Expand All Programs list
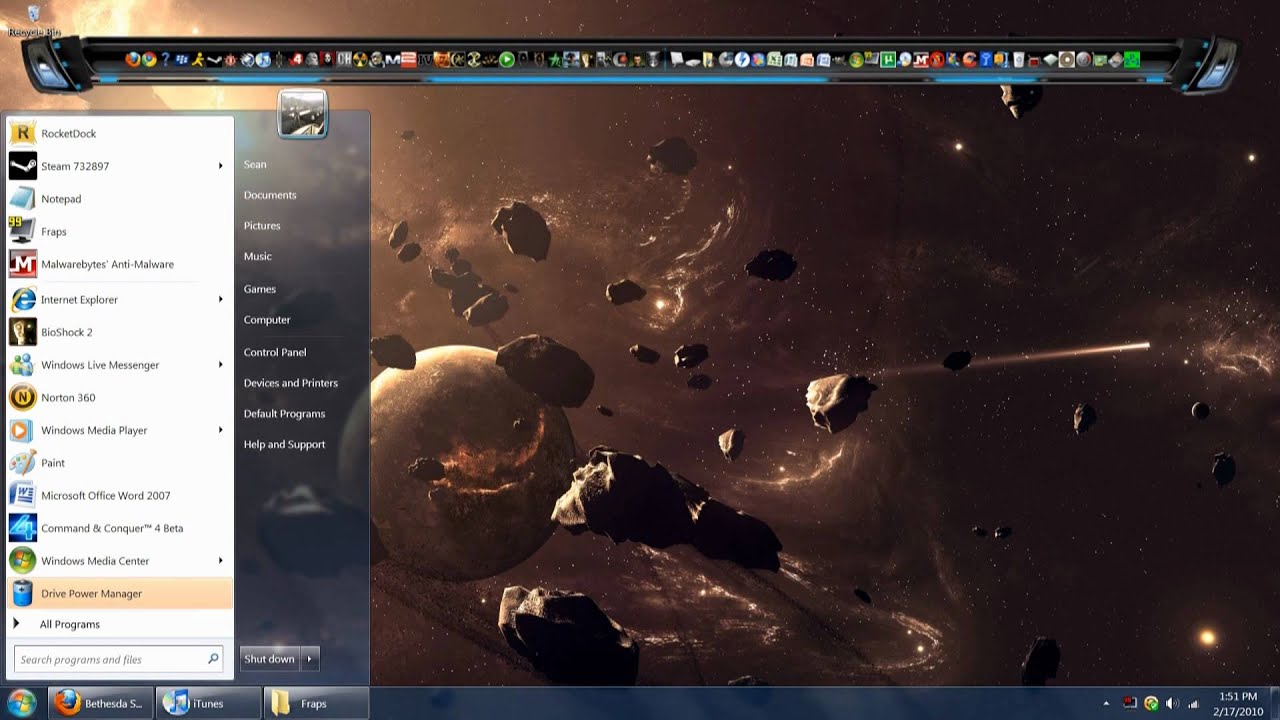 tap(120, 624)
